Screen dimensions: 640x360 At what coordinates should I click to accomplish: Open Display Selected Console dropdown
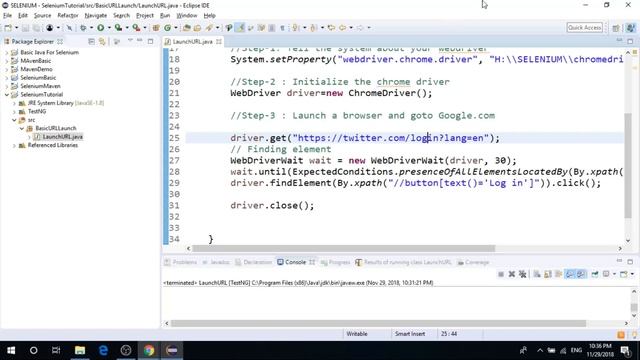pyautogui.click(x=614, y=274)
